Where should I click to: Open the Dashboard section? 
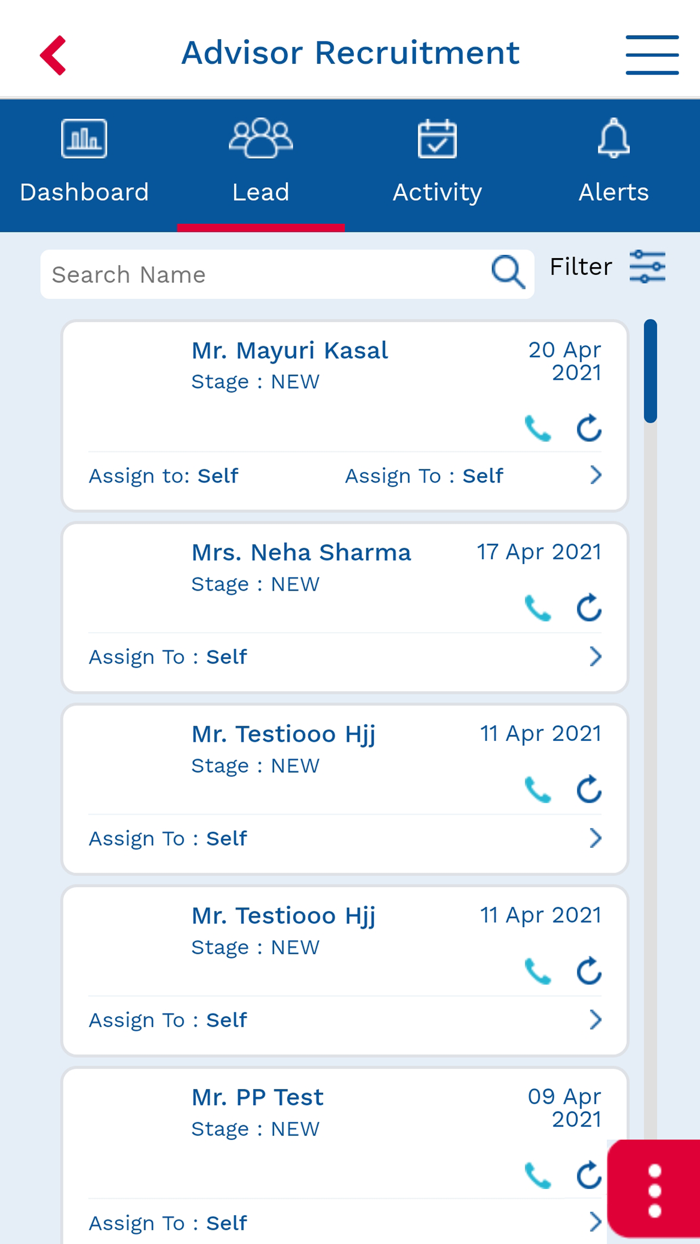[x=84, y=160]
